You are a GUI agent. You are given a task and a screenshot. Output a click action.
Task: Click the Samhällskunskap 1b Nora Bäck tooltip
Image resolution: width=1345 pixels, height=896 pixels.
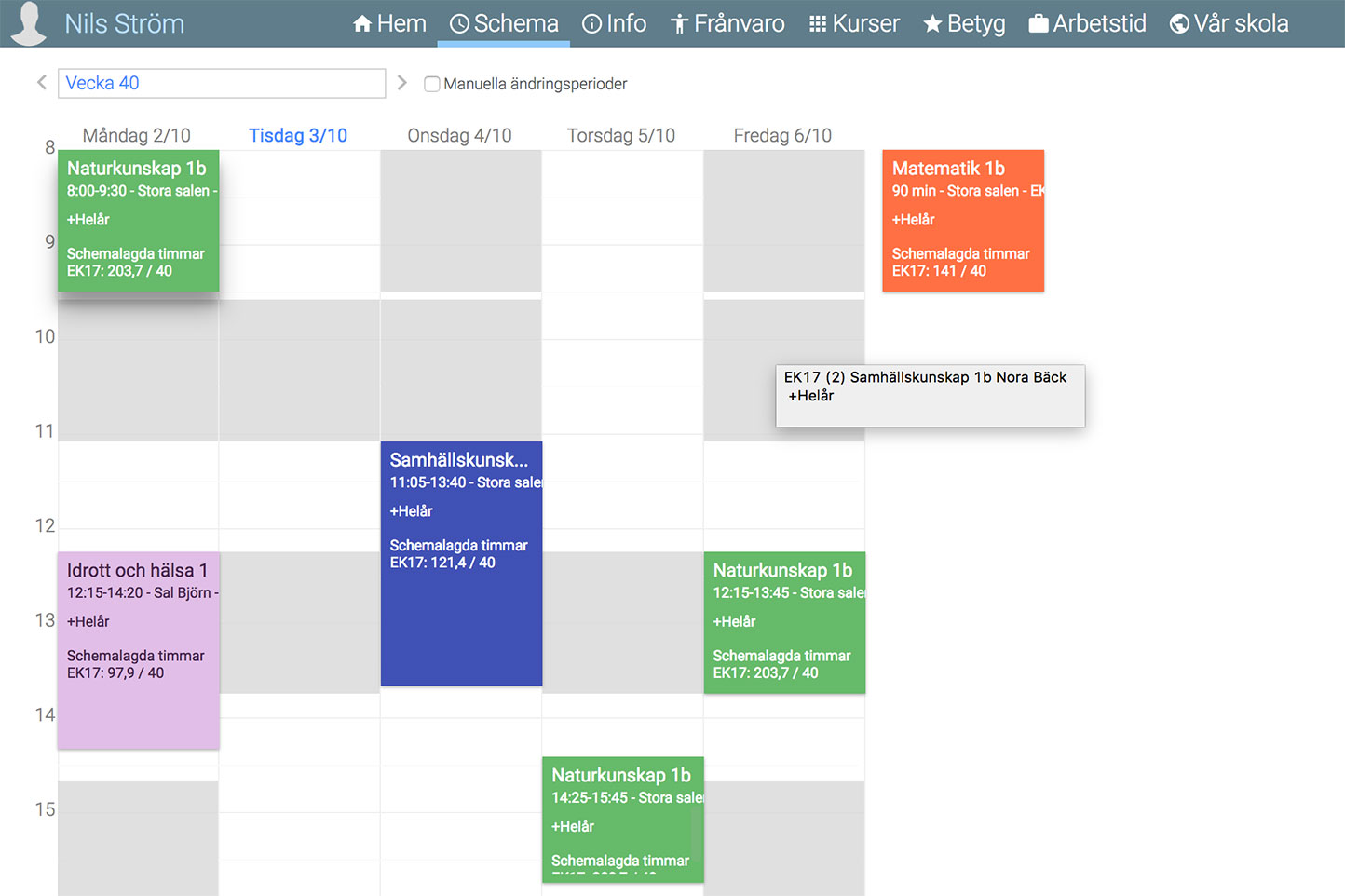click(x=931, y=396)
